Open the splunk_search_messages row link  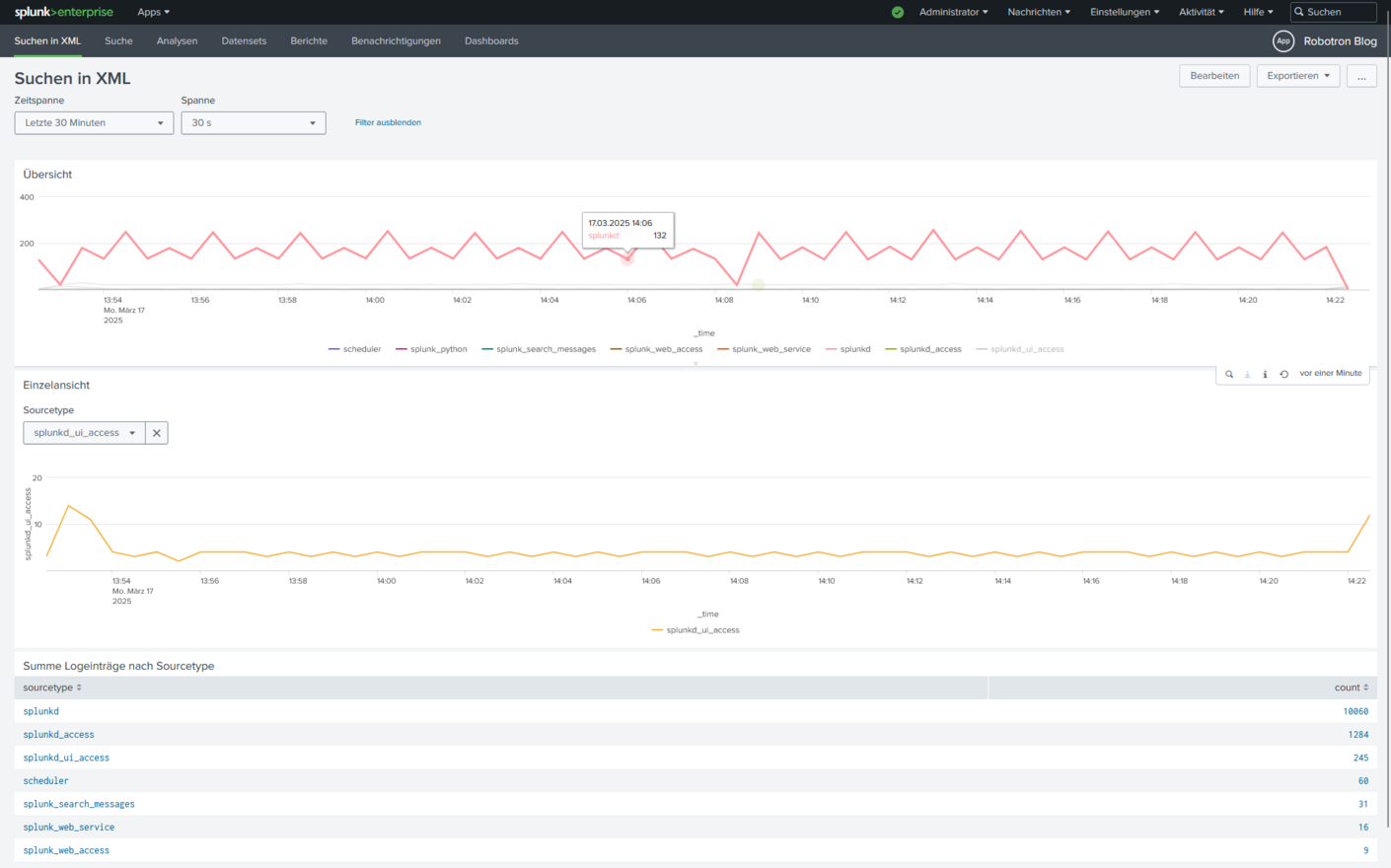coord(79,804)
